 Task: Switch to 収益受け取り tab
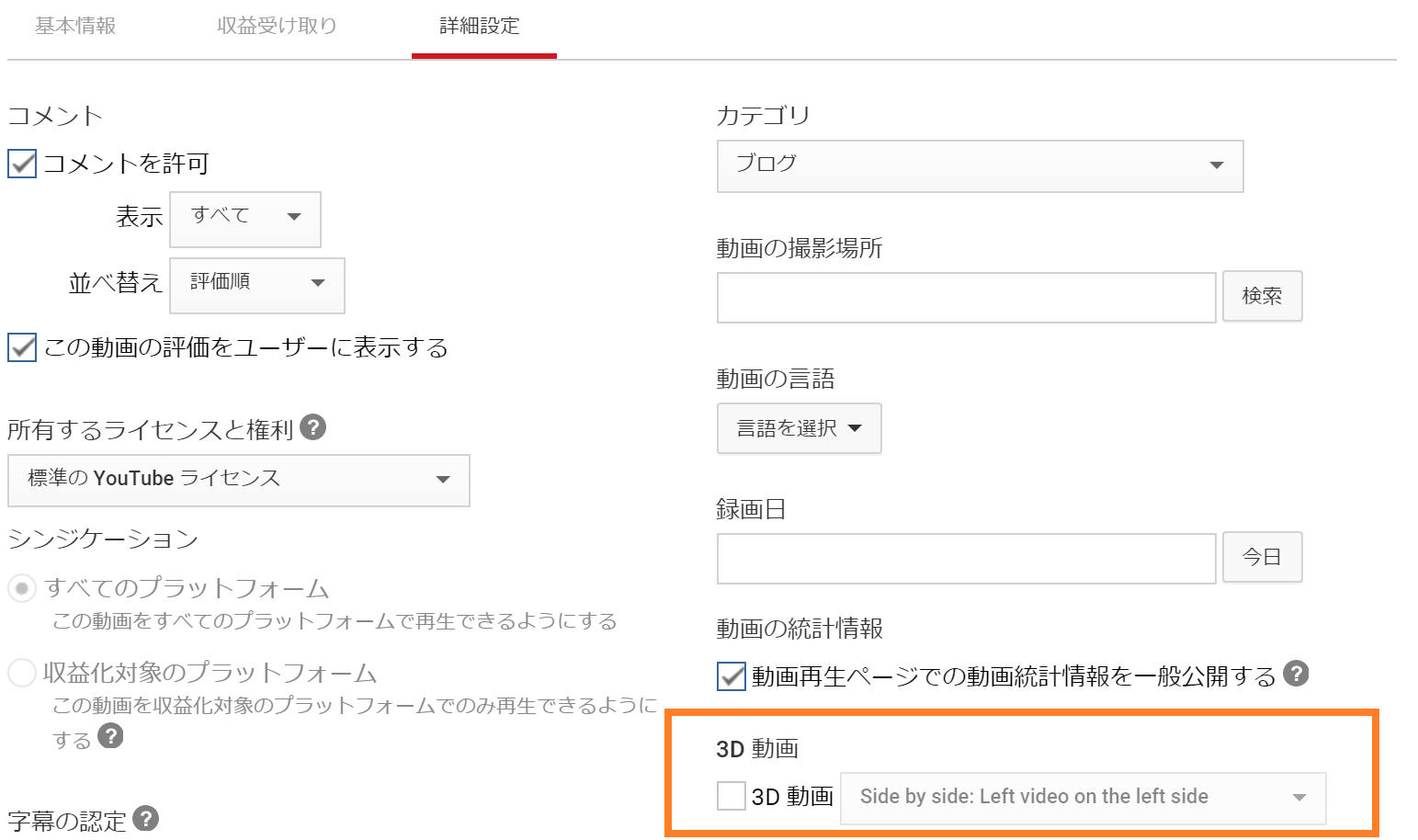coord(277,27)
